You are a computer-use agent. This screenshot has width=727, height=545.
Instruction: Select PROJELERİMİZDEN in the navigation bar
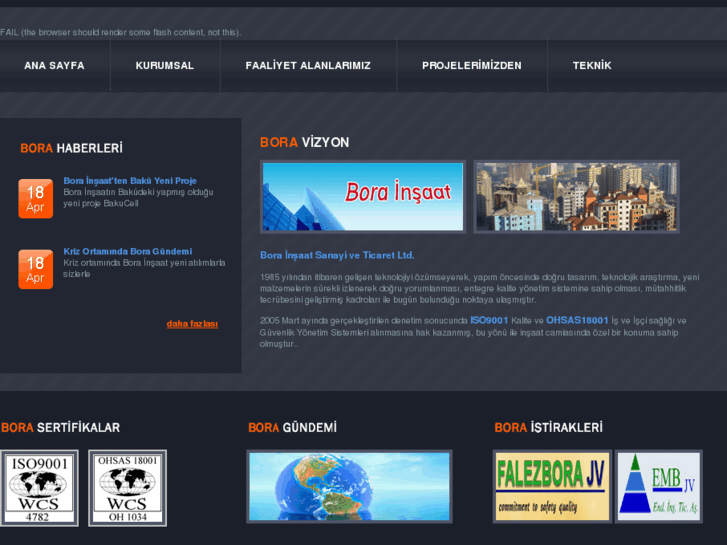click(472, 65)
